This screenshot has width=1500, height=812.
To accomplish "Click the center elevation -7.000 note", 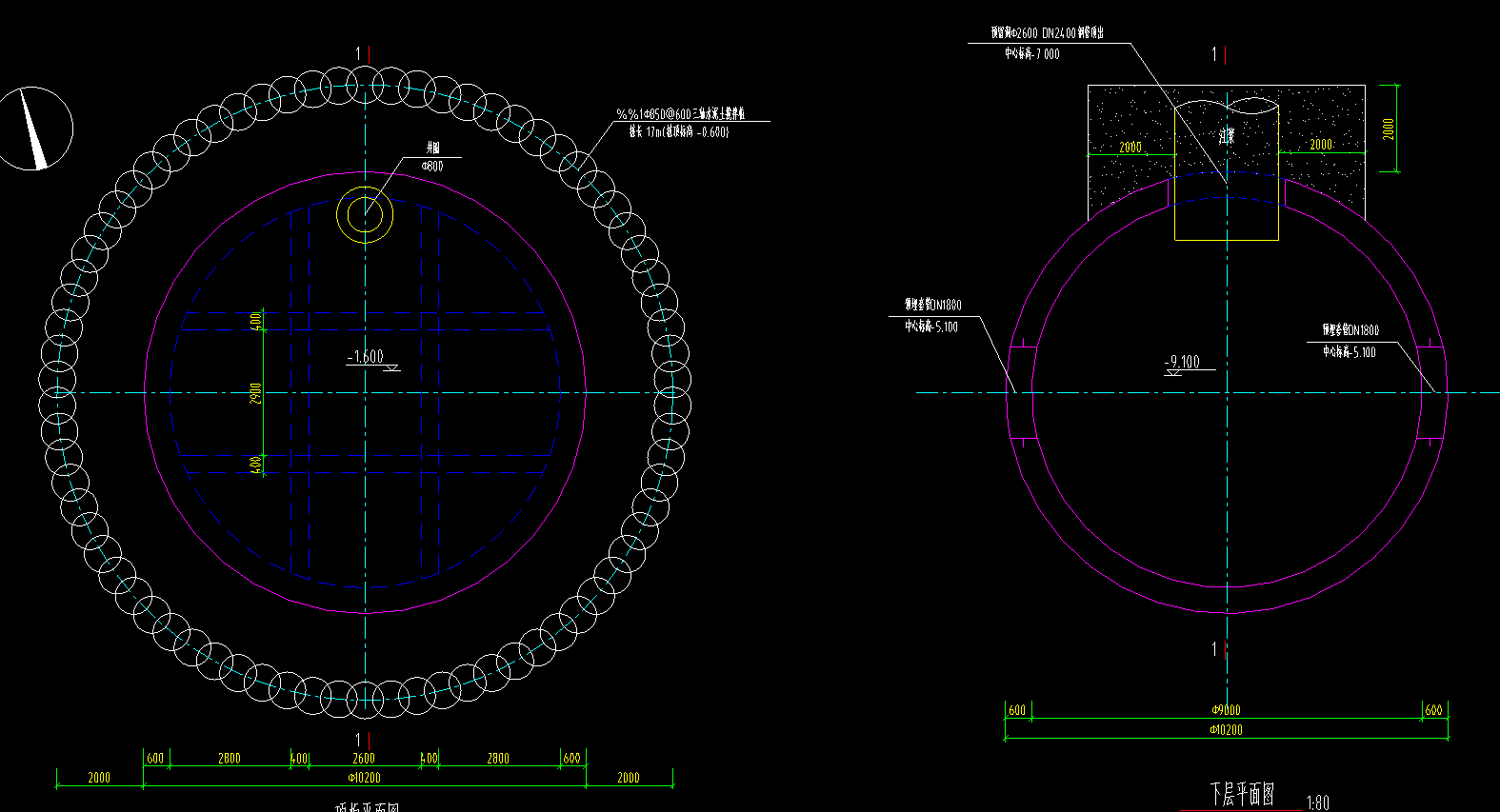I will coord(1031,54).
